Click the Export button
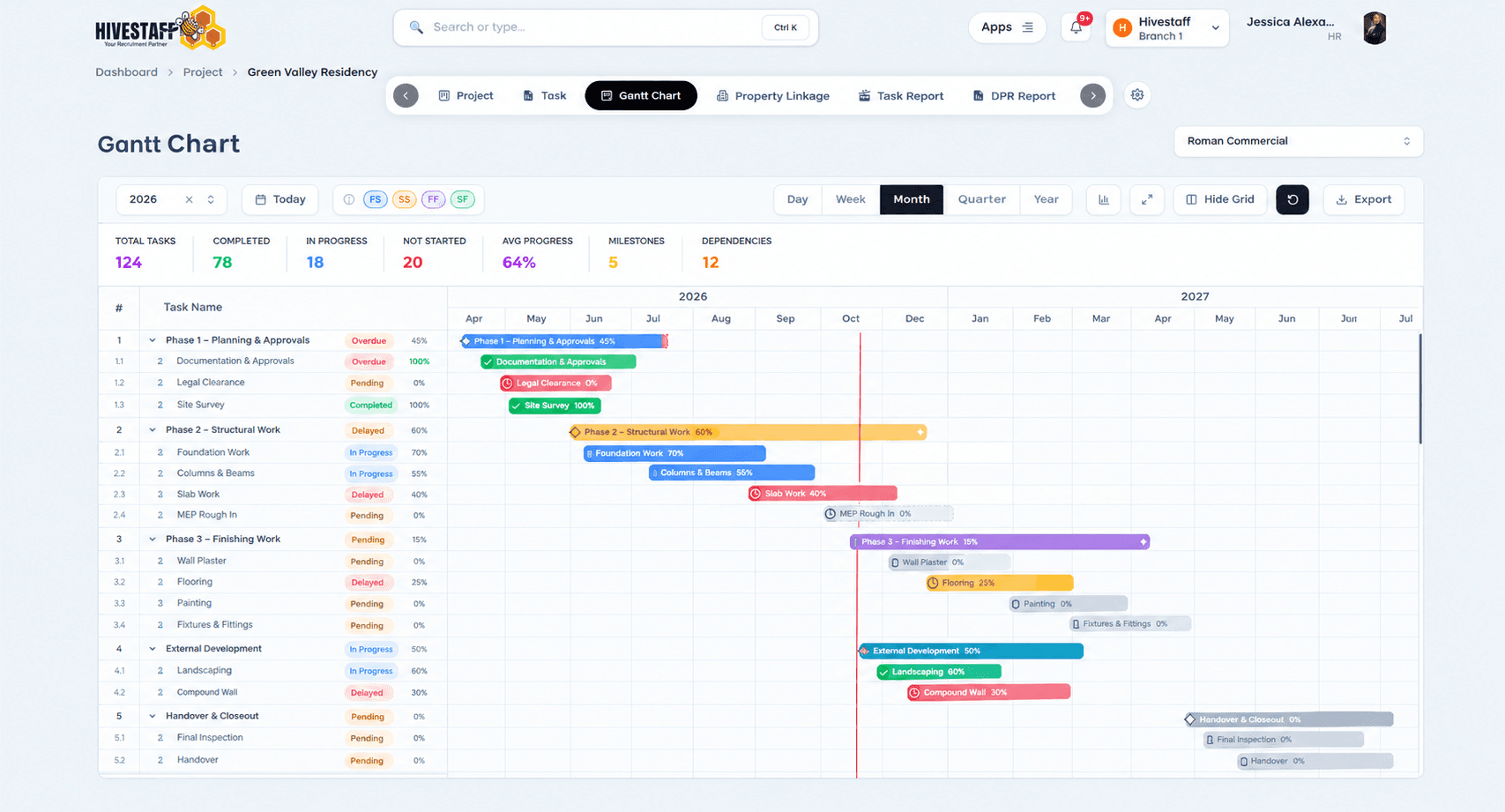The image size is (1505, 812). click(x=1364, y=199)
